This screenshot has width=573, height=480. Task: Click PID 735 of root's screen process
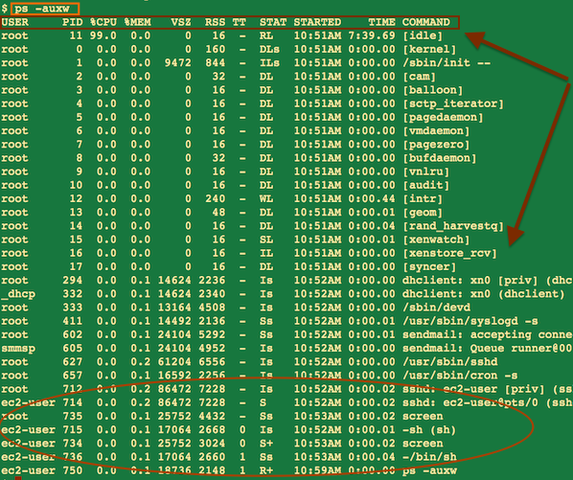(x=72, y=416)
